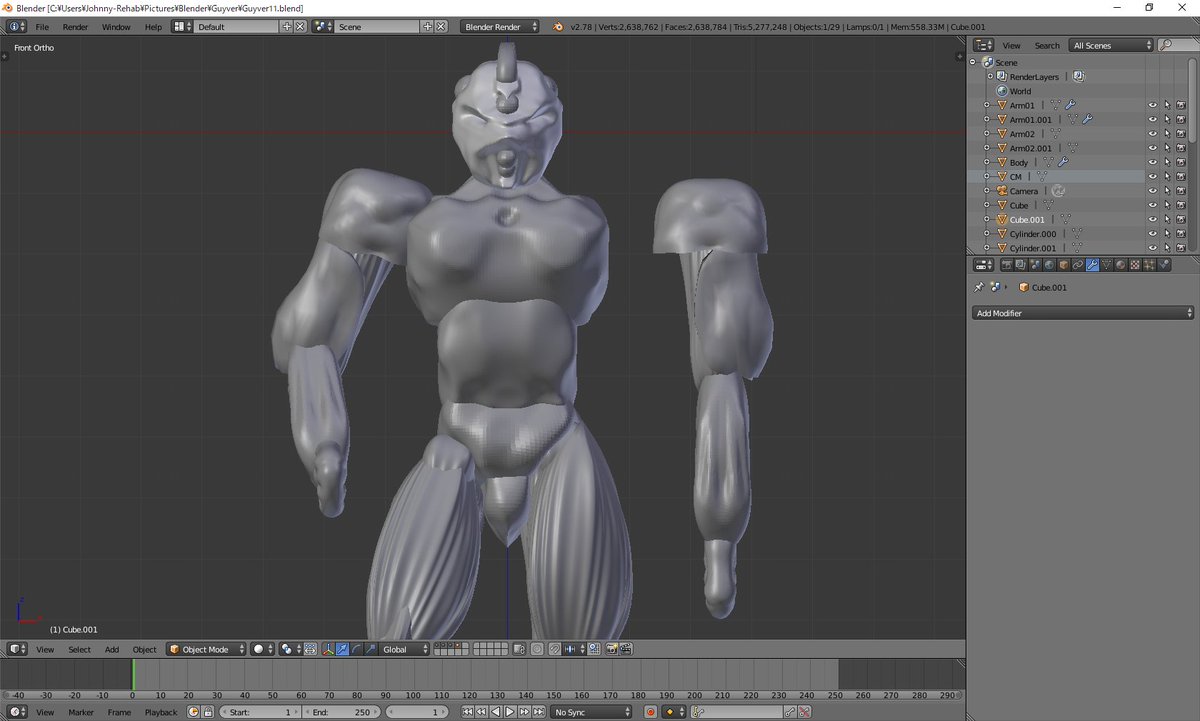The image size is (1200, 721).
Task: Open the Help menu
Action: point(153,27)
